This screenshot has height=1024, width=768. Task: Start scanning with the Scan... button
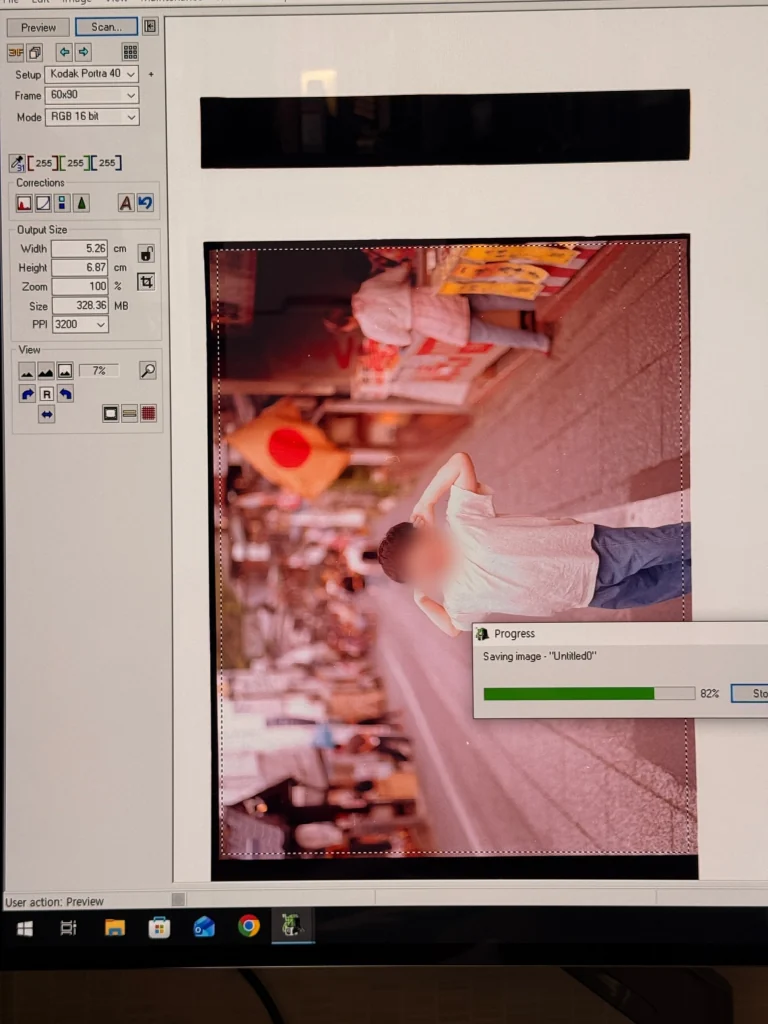click(x=106, y=27)
